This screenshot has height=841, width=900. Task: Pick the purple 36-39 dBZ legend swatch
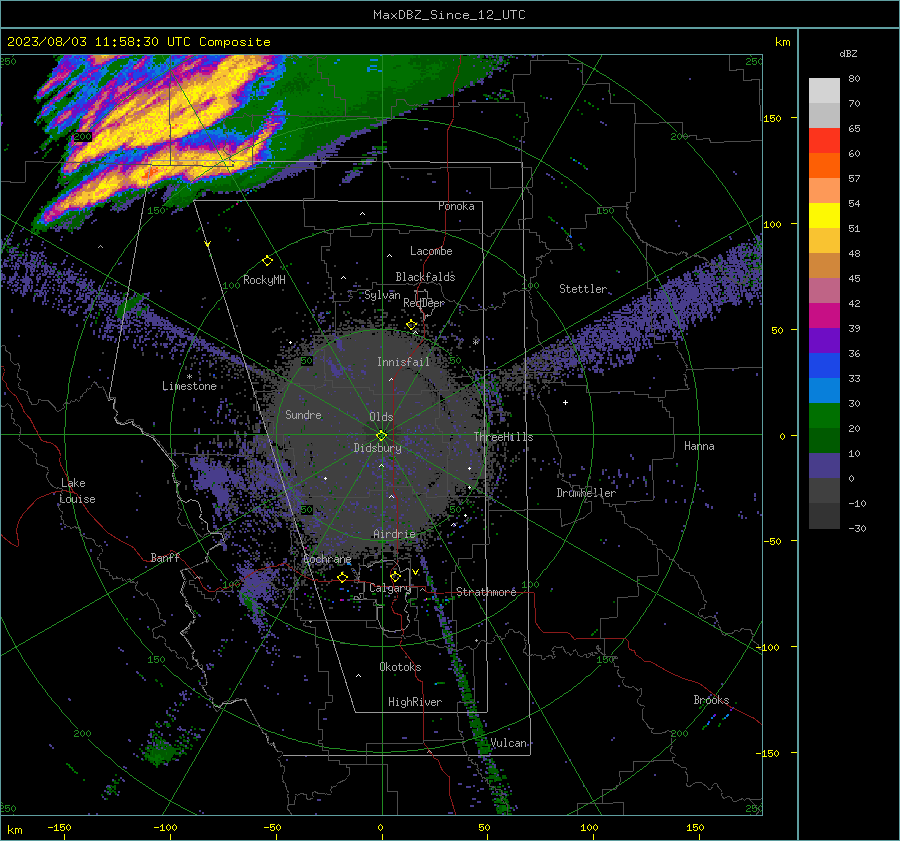coord(824,340)
